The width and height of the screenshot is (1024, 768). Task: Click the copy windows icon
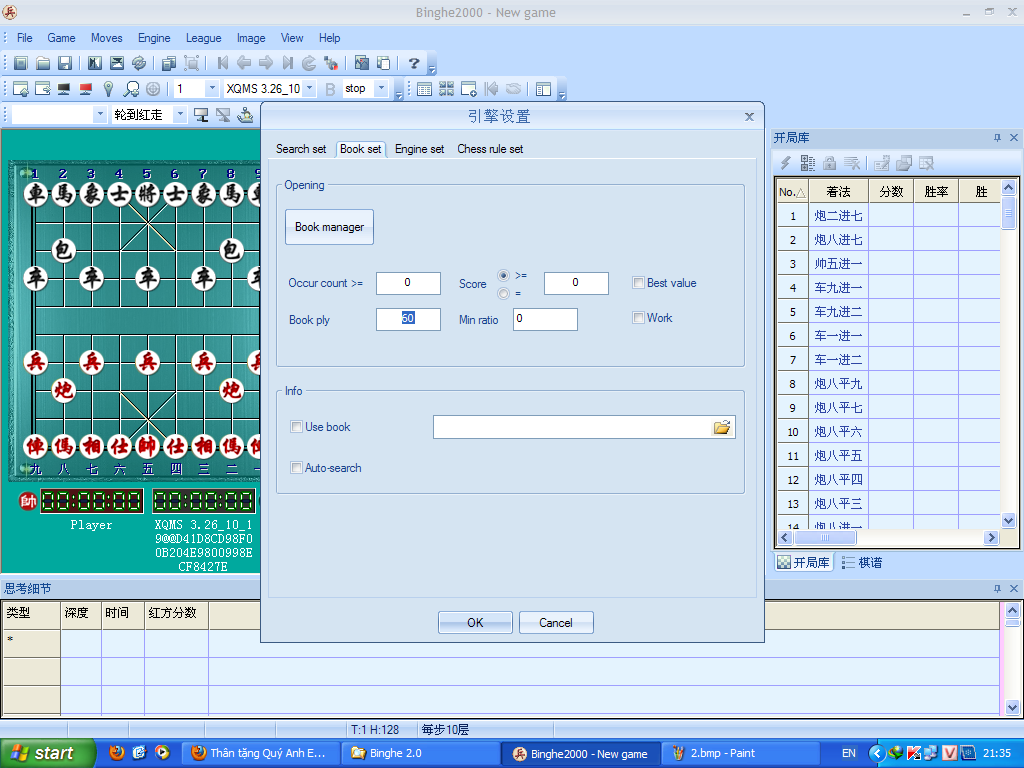[169, 63]
